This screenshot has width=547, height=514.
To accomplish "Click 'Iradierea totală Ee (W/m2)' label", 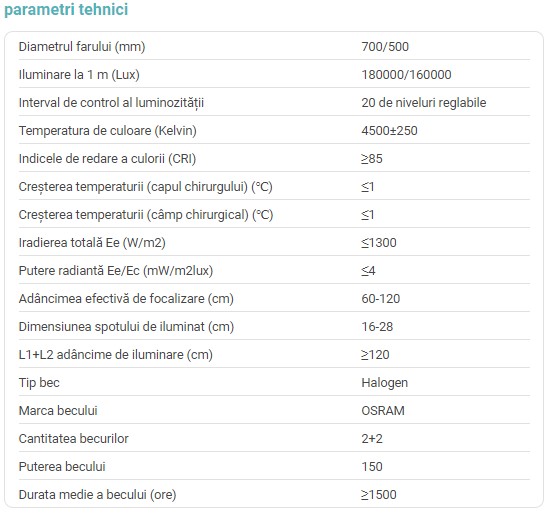I will click(x=92, y=243).
